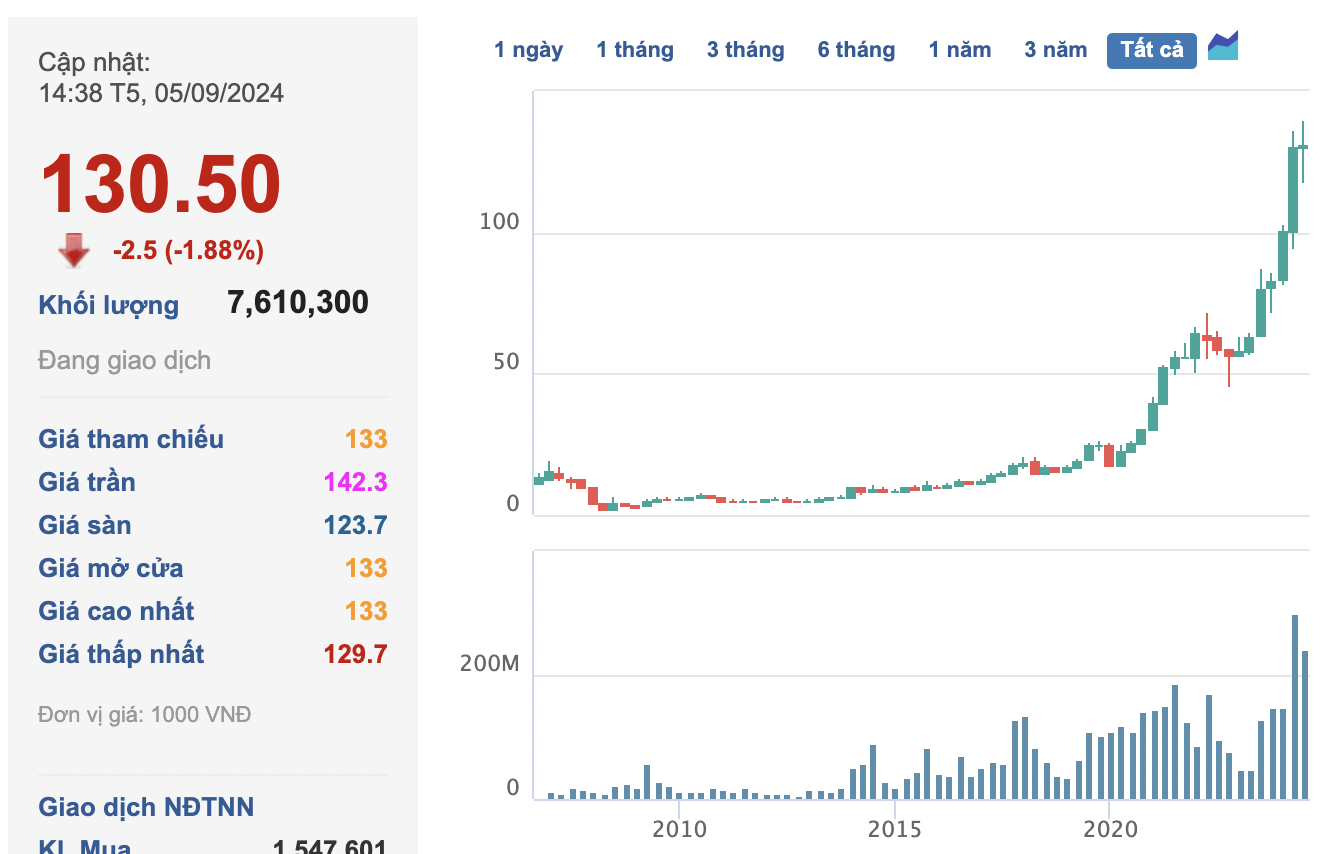Image resolution: width=1322 pixels, height=854 pixels.
Task: Click the red down arrow price icon
Action: click(74, 250)
